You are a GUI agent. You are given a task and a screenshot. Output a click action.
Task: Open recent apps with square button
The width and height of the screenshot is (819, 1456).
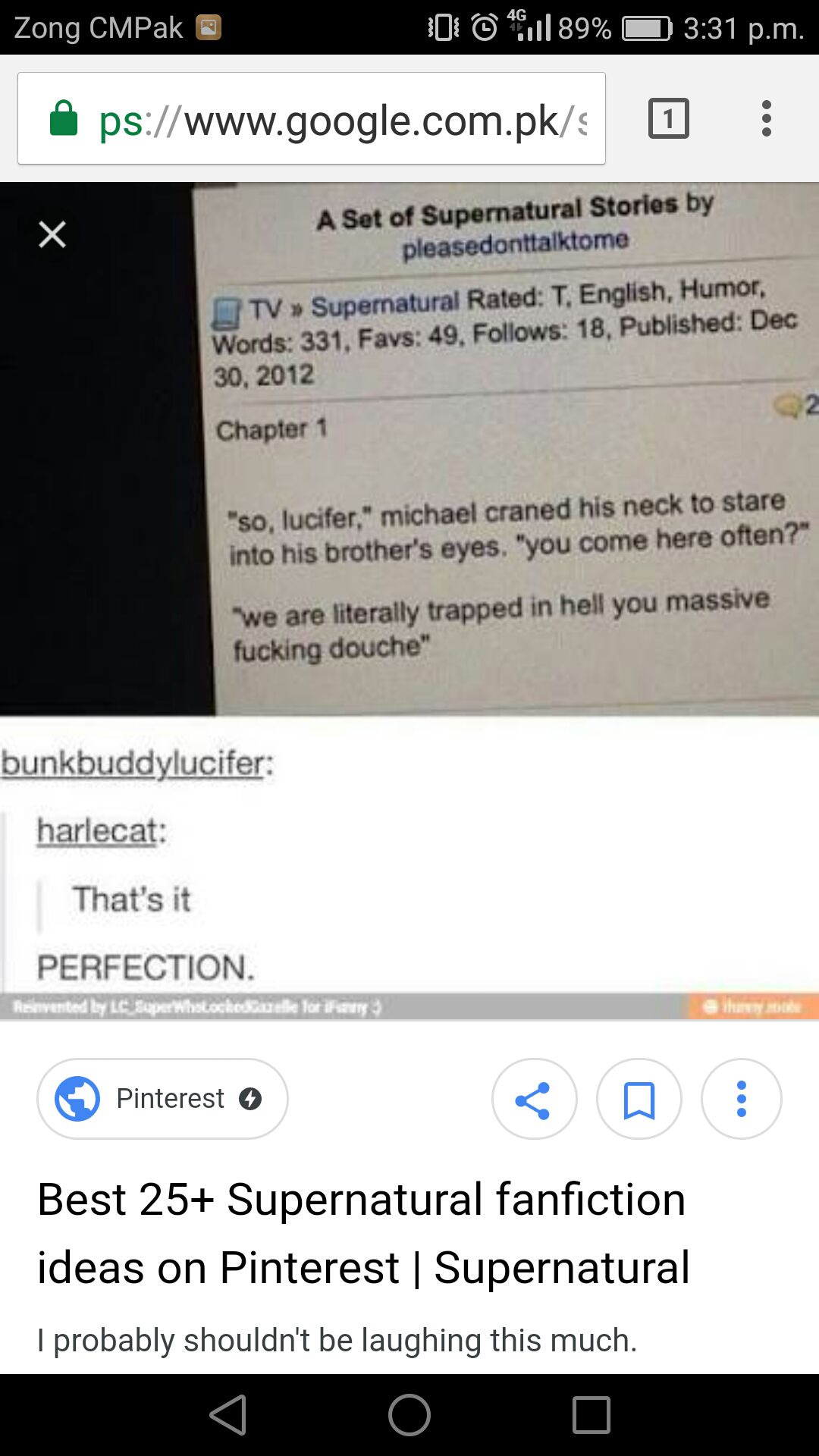(x=591, y=1415)
